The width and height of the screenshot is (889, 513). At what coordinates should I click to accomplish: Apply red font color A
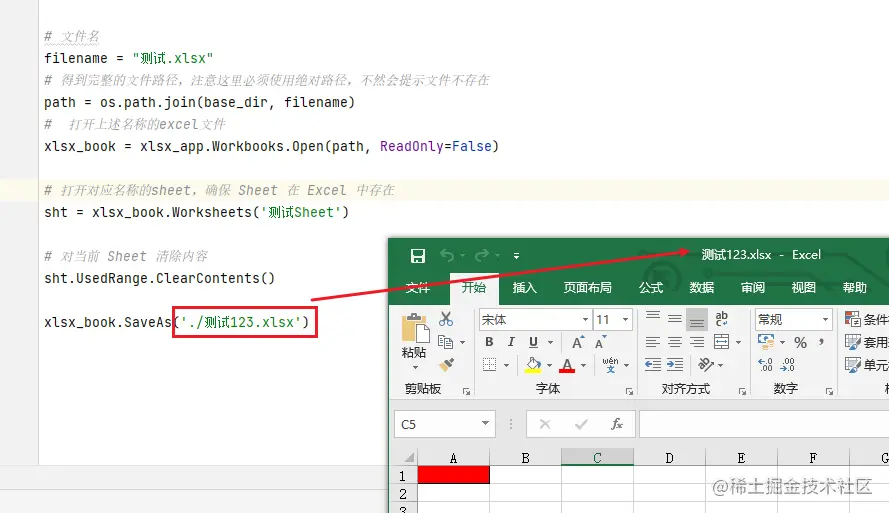click(x=567, y=365)
